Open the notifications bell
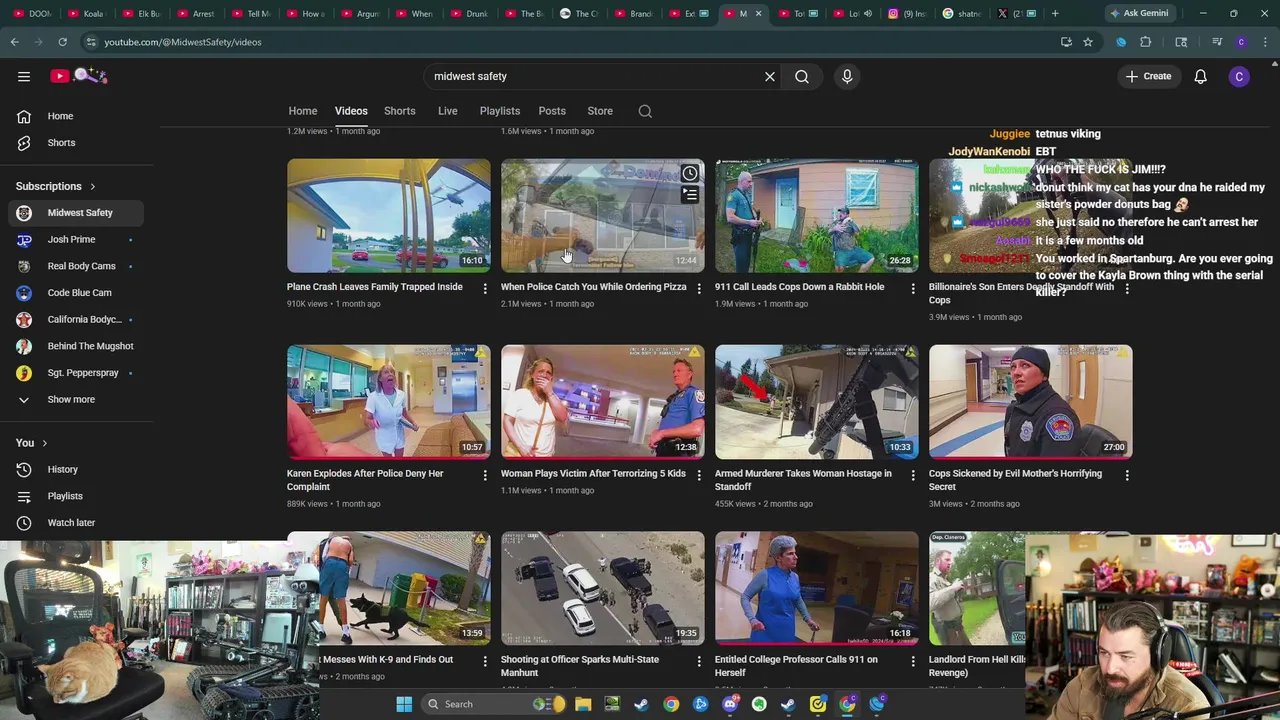This screenshot has width=1280, height=720. point(1200,76)
